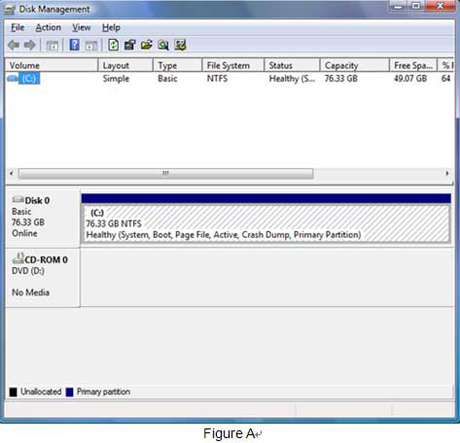460x443 pixels.
Task: Click the magnifier search toolbar icon
Action: [163, 45]
